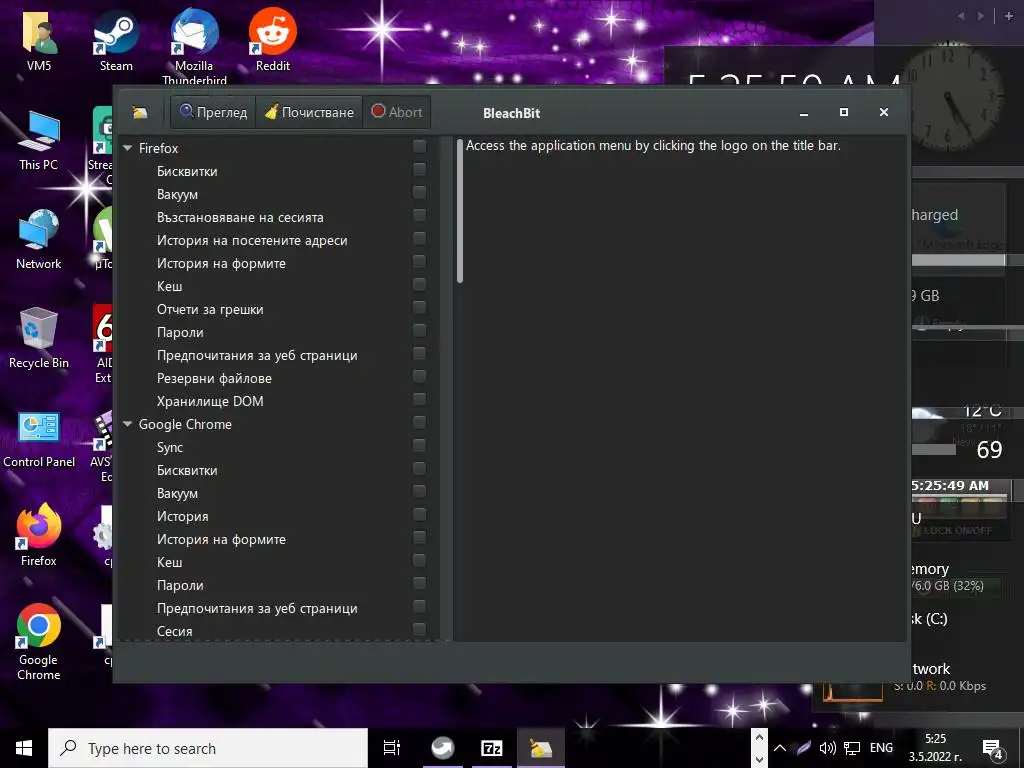This screenshot has width=1024, height=768.
Task: Check Firefox Вакуум checkbox
Action: click(419, 193)
